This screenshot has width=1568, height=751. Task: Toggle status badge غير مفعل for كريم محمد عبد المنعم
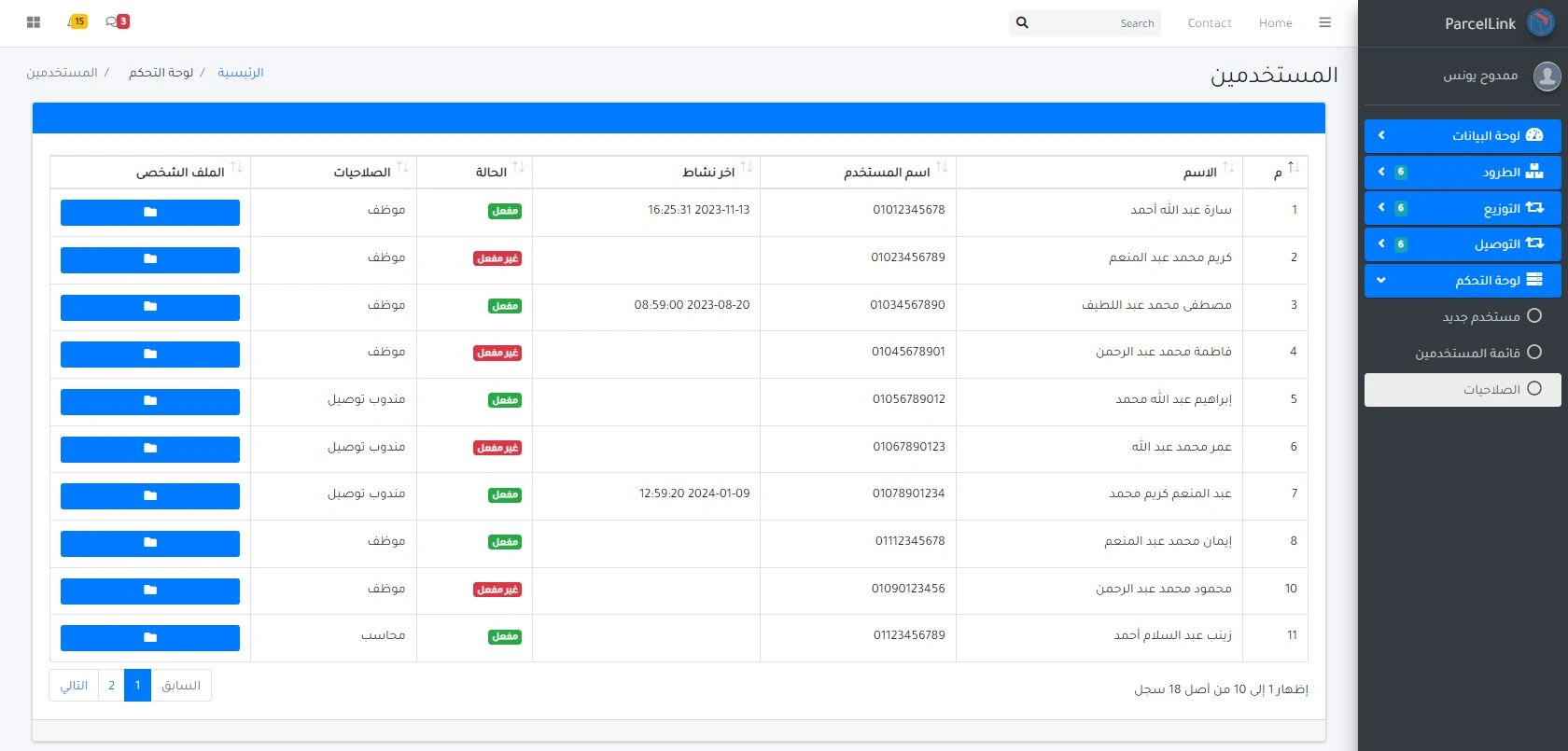click(x=497, y=258)
